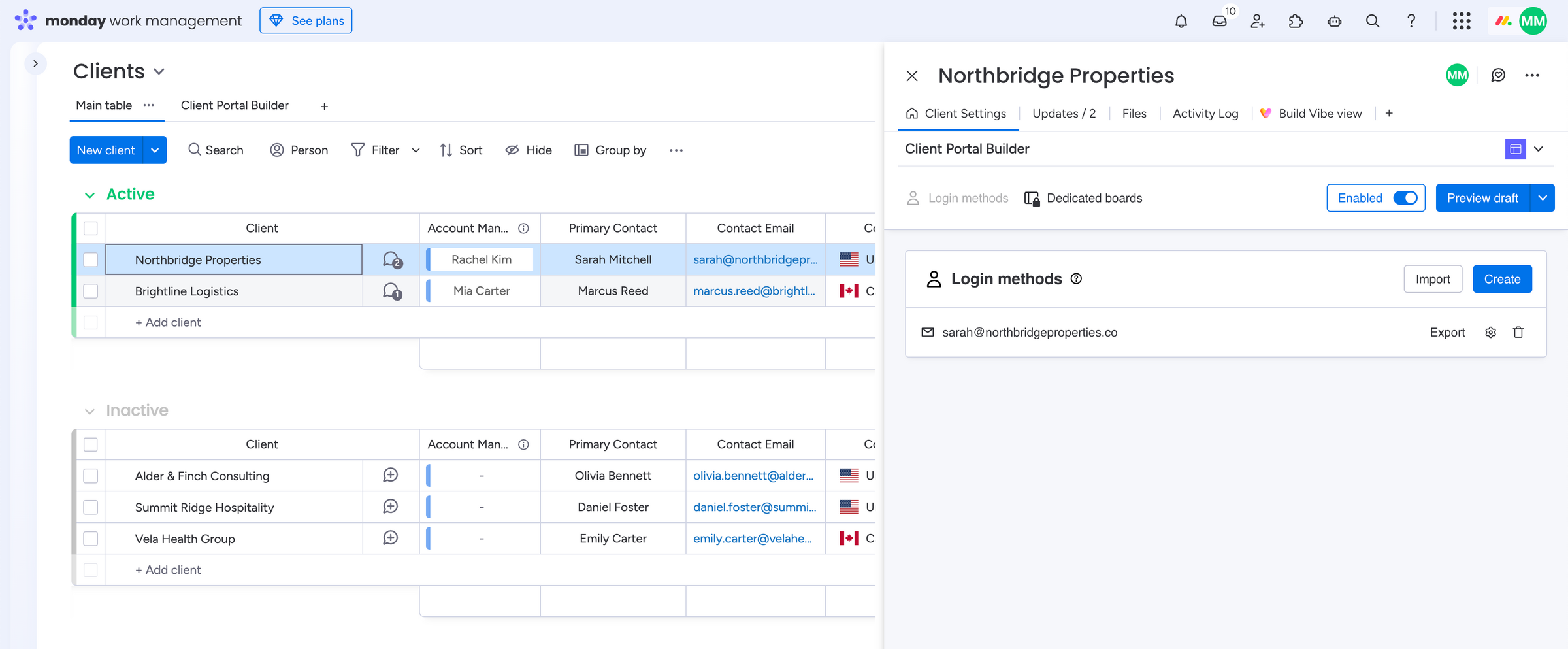This screenshot has height=649, width=1568.
Task: Show Account Manager column info in Active group
Action: click(x=523, y=228)
